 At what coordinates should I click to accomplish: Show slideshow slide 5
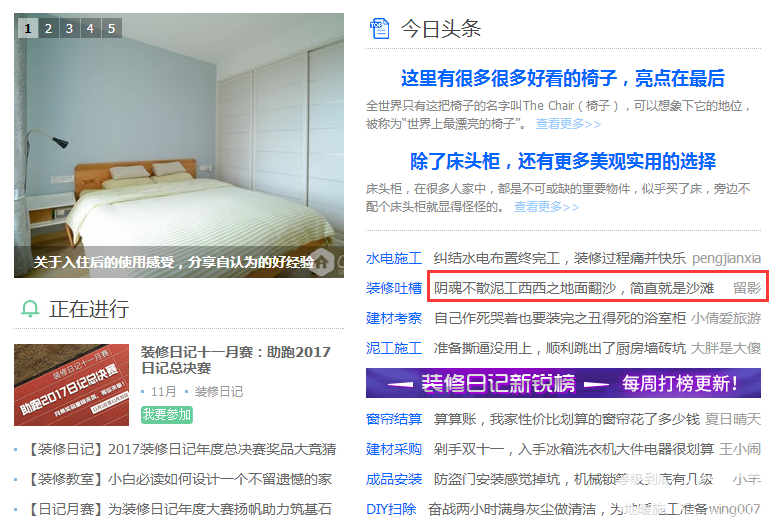click(x=112, y=28)
